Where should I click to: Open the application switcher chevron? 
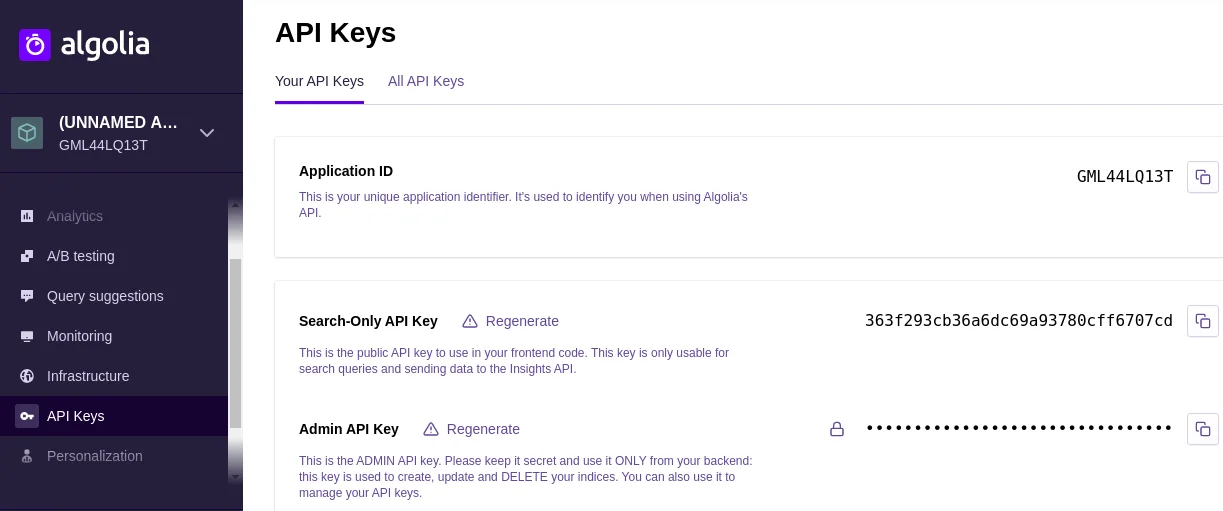207,133
